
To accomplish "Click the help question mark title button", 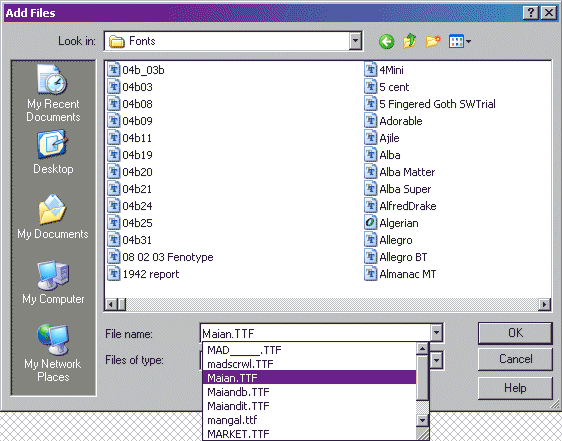I will [530, 13].
